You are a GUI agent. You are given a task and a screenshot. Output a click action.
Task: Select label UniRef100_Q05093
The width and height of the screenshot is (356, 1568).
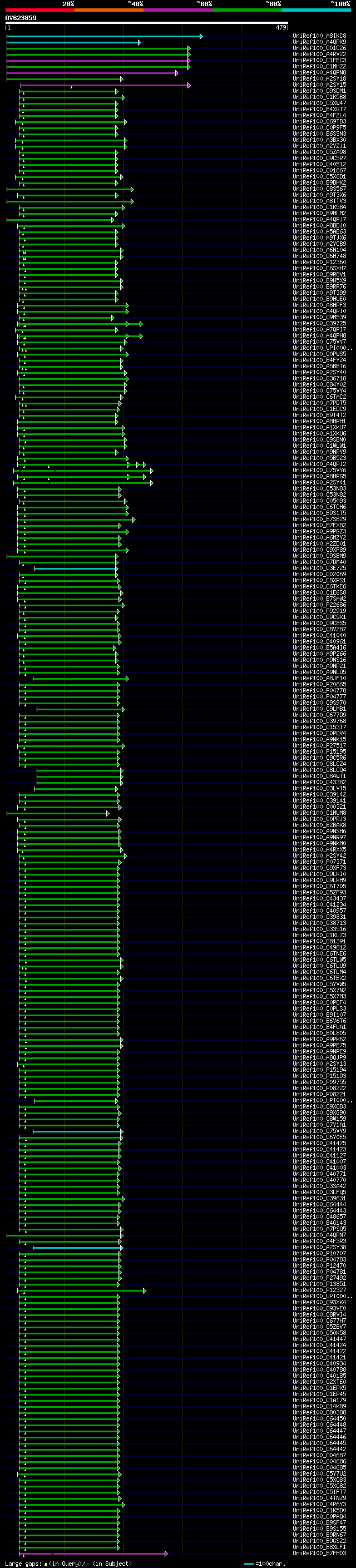319,501
